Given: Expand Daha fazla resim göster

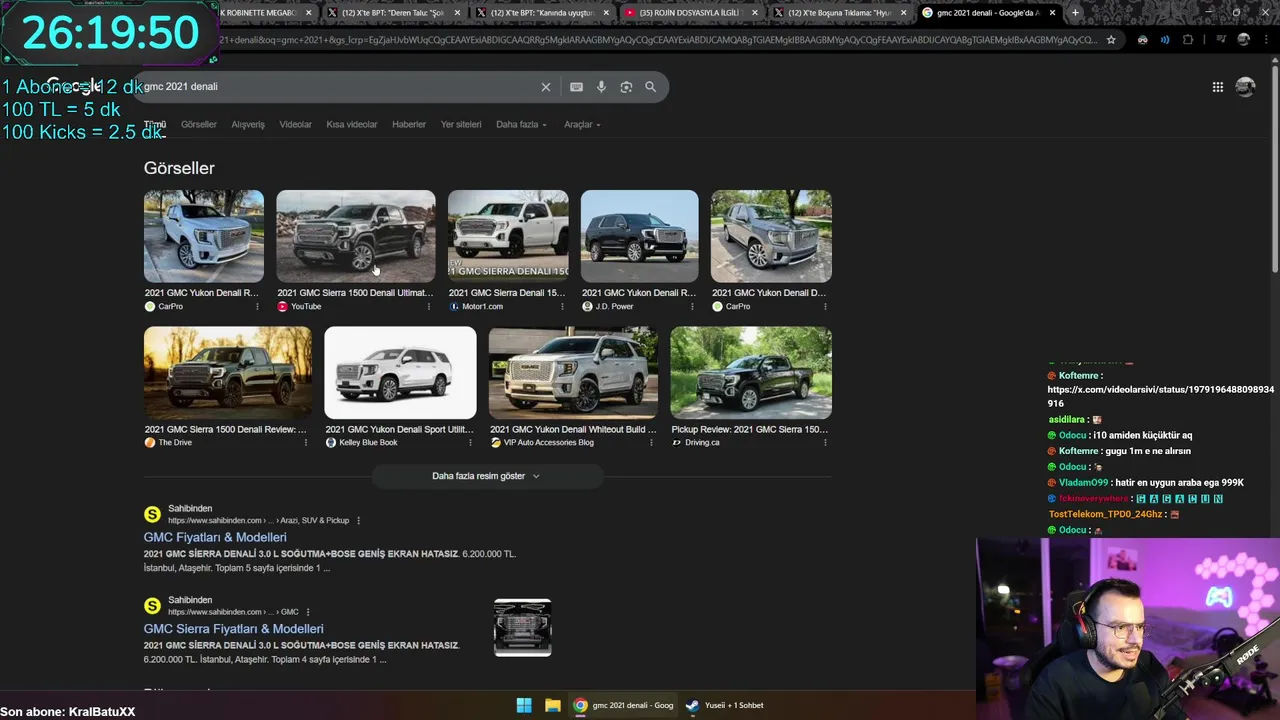Looking at the screenshot, I should click(x=486, y=476).
